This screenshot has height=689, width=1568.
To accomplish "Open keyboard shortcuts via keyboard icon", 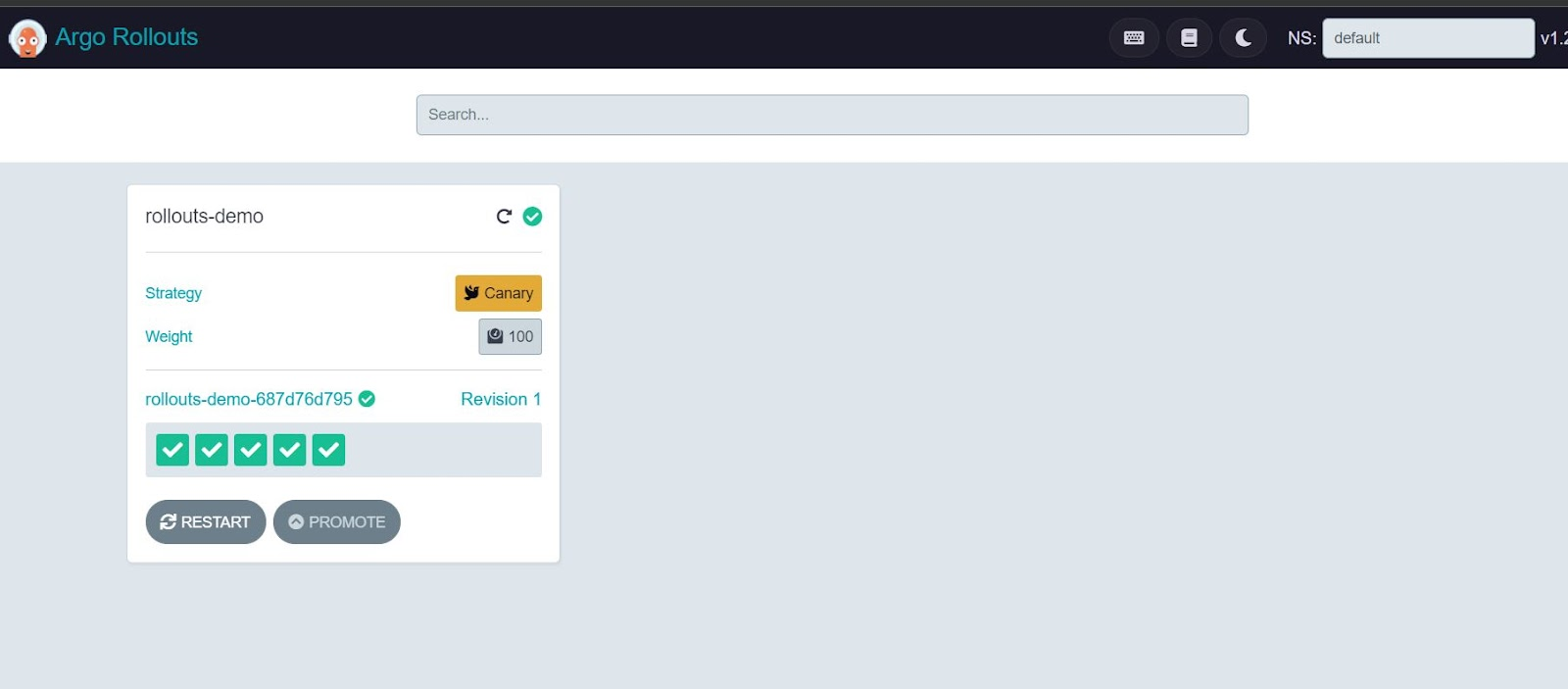I will (1134, 38).
